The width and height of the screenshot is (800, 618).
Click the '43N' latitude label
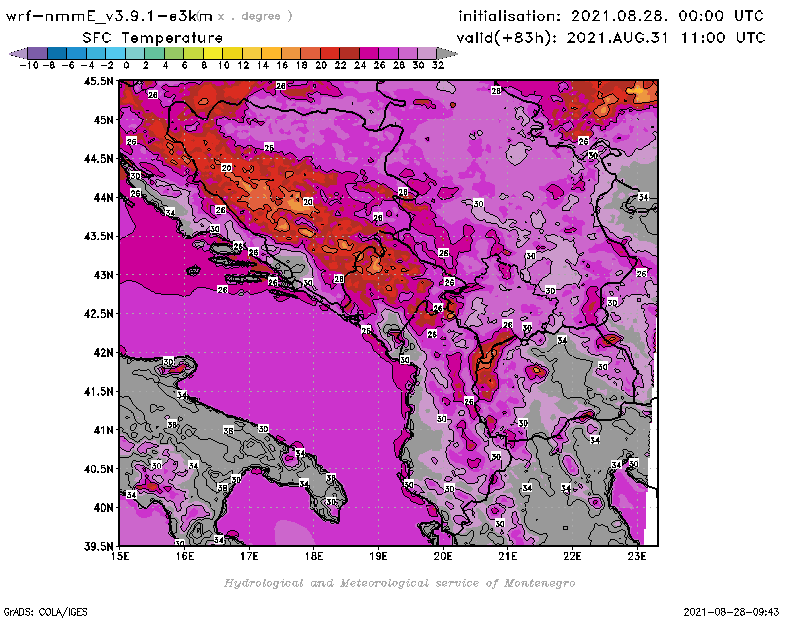pos(103,275)
